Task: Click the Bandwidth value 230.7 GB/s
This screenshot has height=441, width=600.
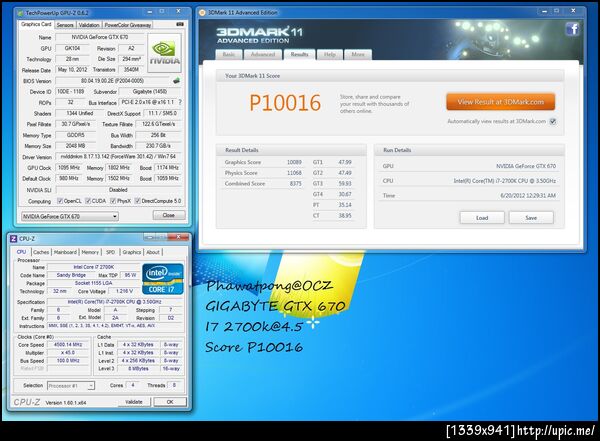Action: pyautogui.click(x=158, y=146)
